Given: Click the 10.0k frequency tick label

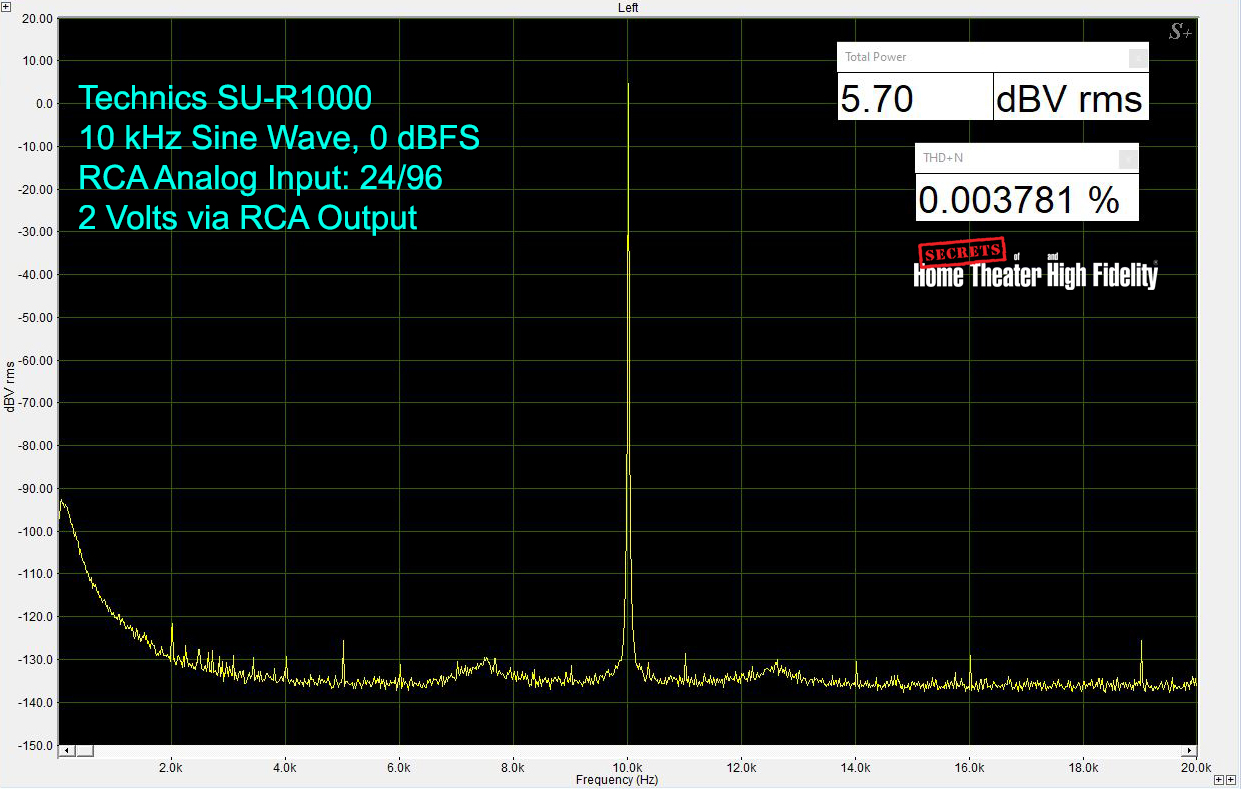Looking at the screenshot, I should tap(627, 768).
